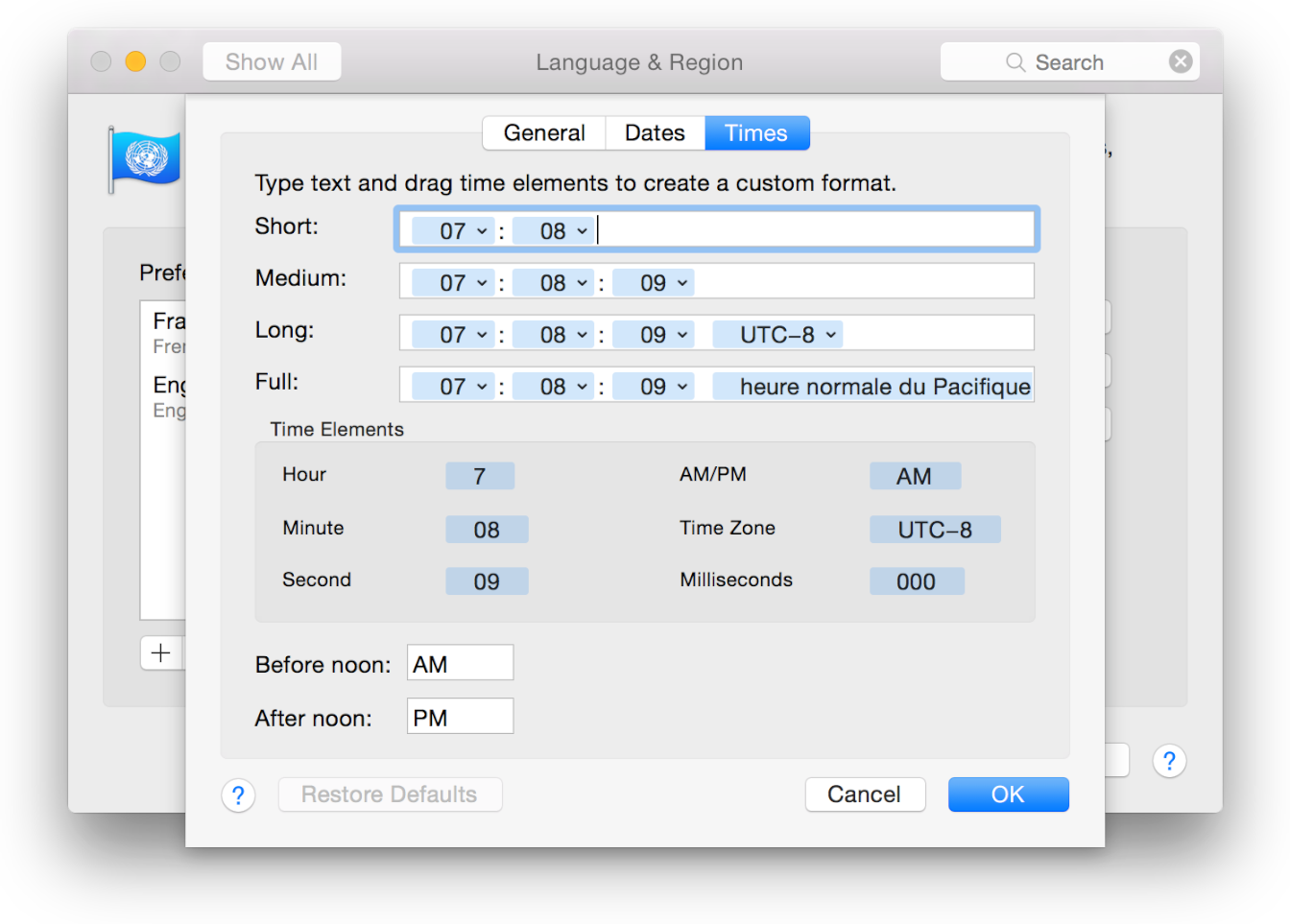1290x924 pixels.
Task: Click the AM/PM element
Action: 915,475
